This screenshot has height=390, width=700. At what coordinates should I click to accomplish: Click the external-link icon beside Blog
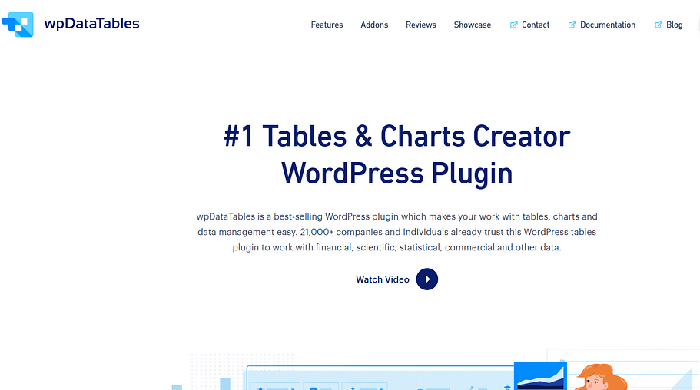pos(658,25)
